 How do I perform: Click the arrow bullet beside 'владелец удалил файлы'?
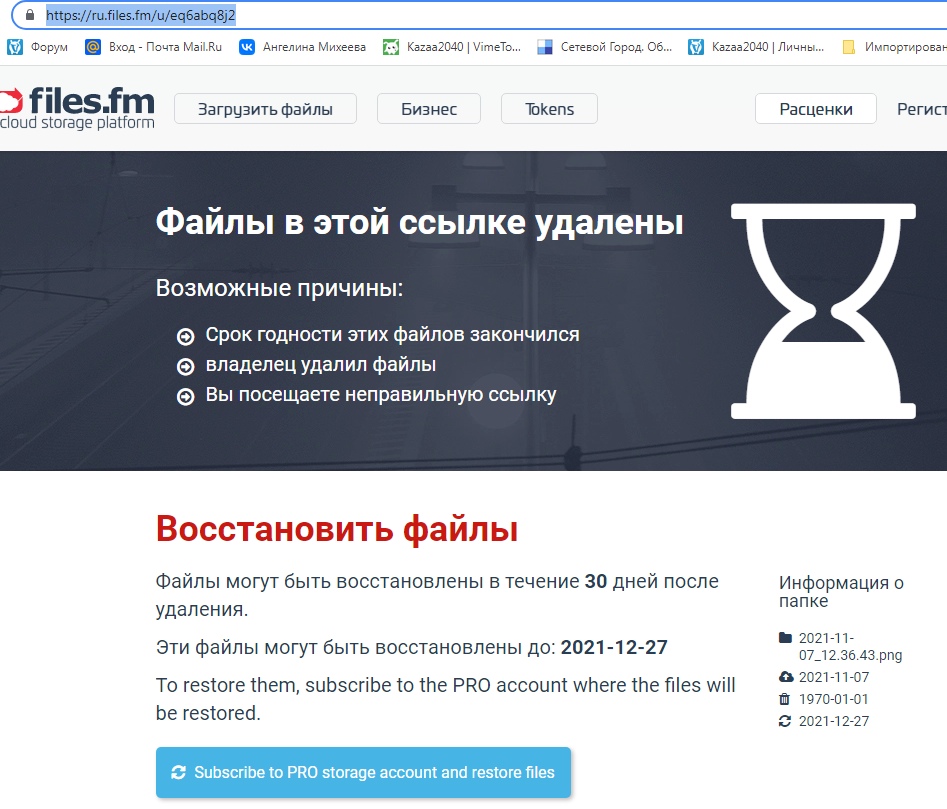coord(185,366)
